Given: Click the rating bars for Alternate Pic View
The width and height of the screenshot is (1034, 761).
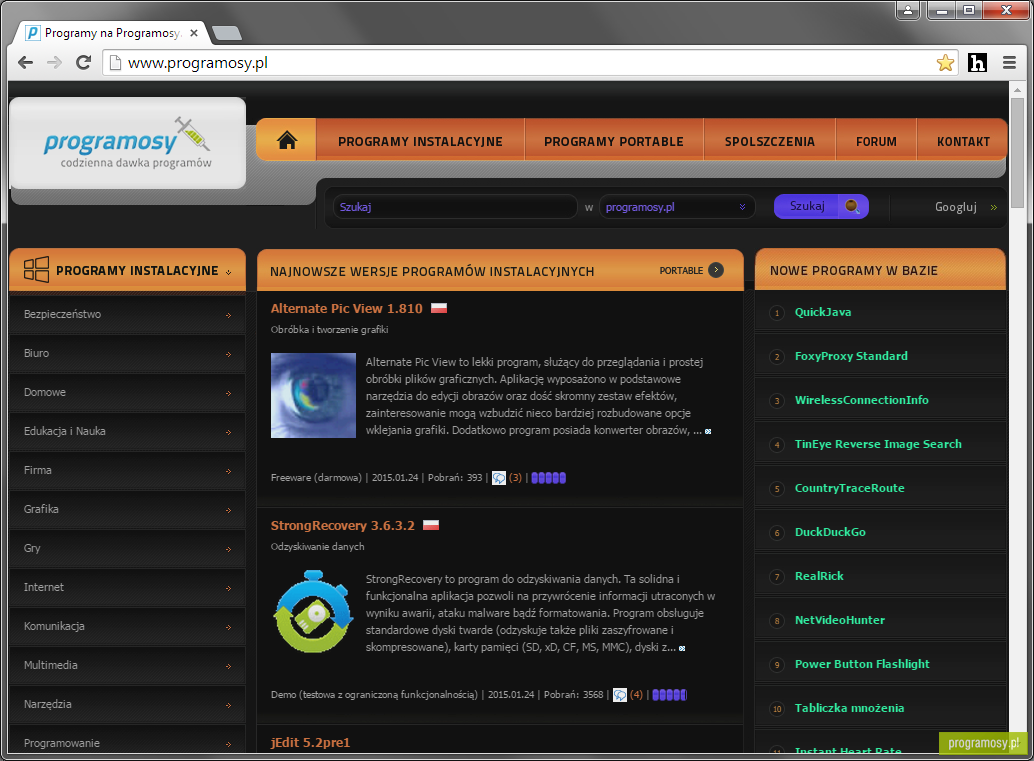Looking at the screenshot, I should pyautogui.click(x=549, y=478).
